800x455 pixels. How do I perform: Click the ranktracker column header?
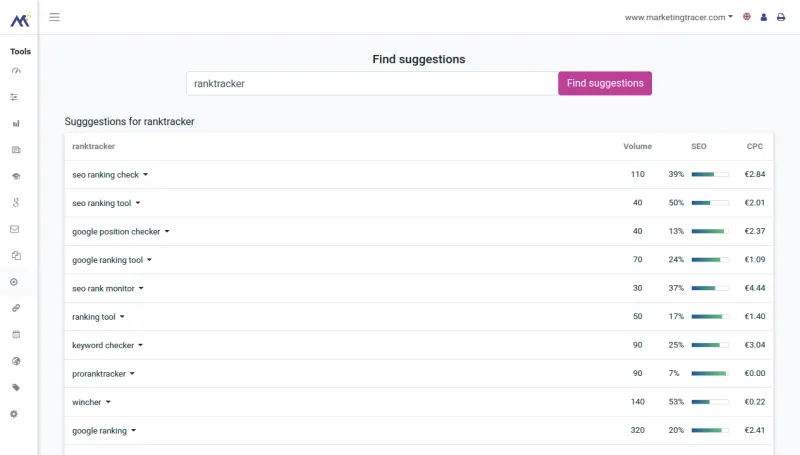coord(93,146)
